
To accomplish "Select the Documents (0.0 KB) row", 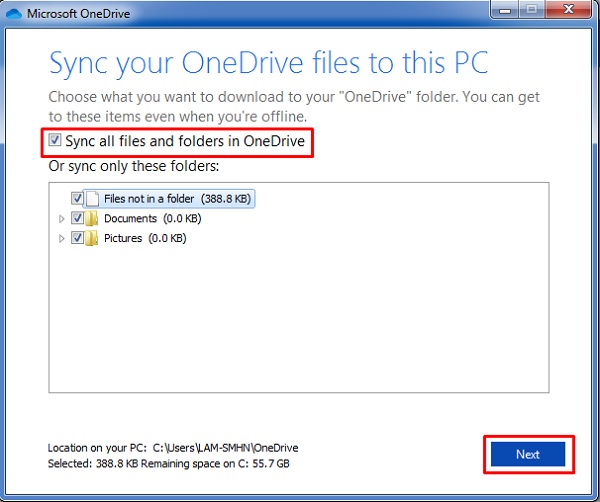I will tap(152, 218).
